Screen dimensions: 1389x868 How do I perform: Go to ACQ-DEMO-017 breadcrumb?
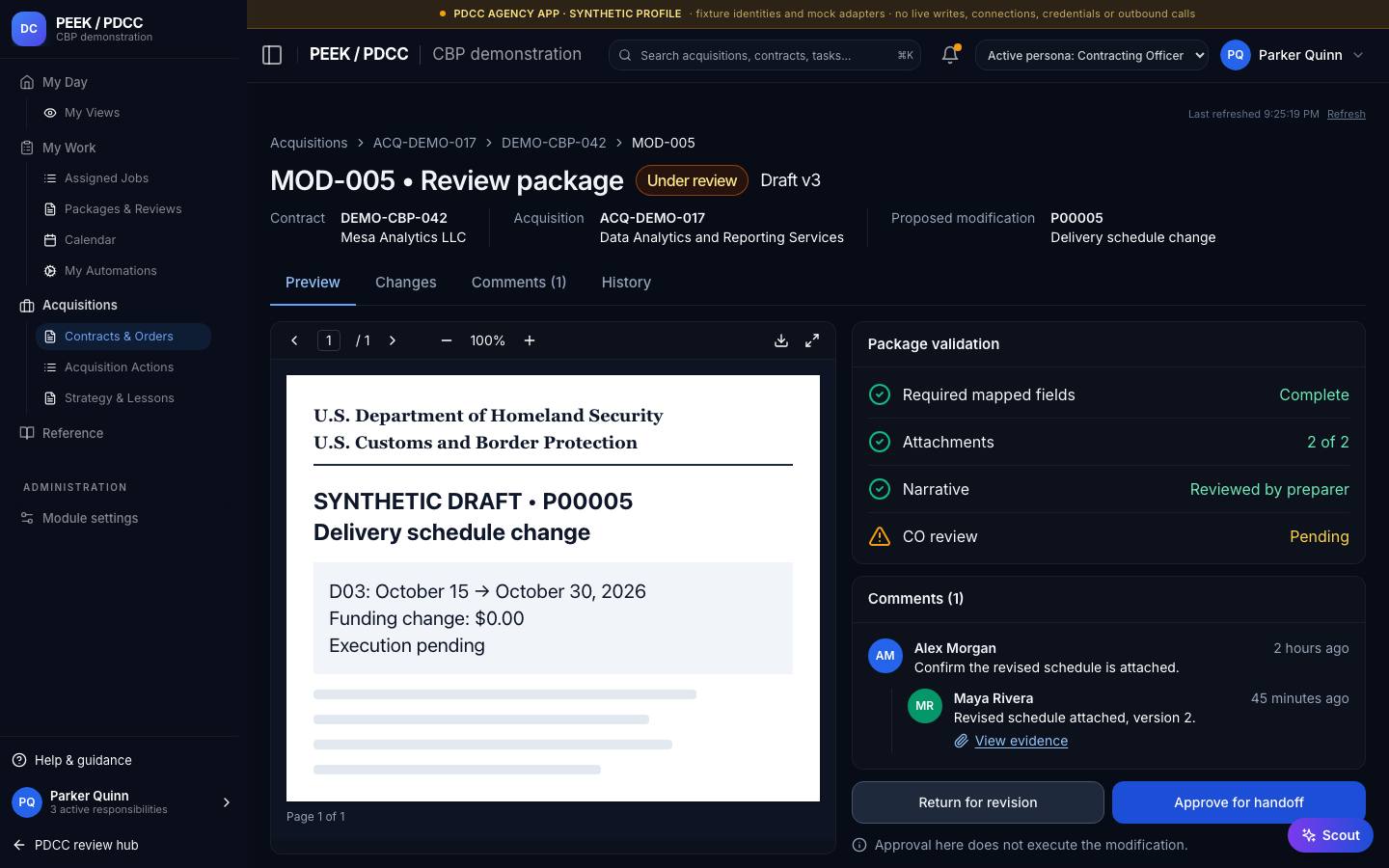point(424,143)
